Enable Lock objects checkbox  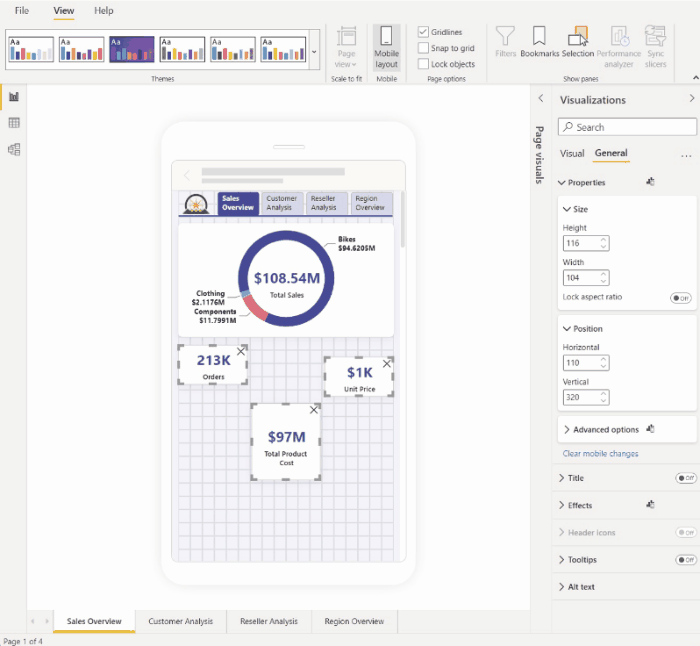[423, 64]
